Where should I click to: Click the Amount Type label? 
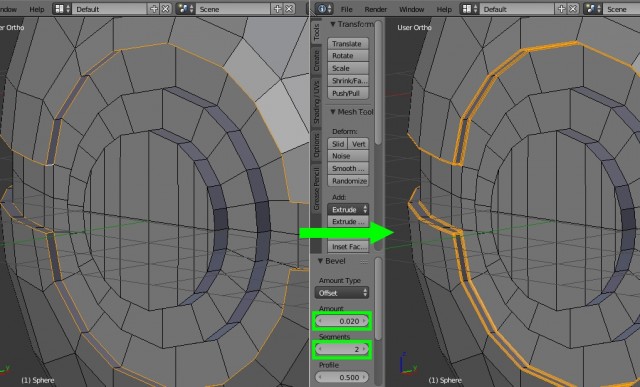click(340, 280)
